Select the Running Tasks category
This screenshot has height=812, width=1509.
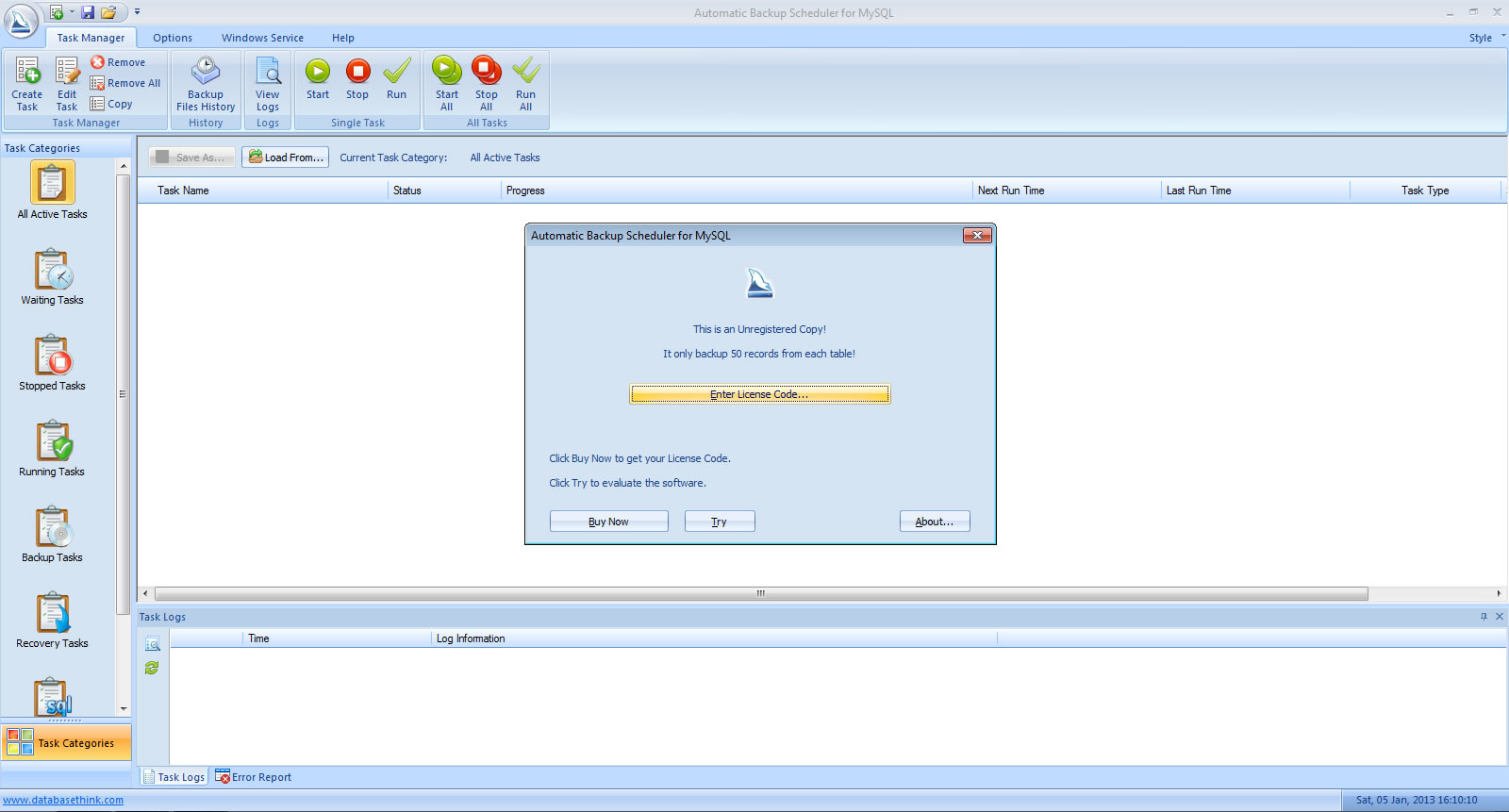pos(52,448)
